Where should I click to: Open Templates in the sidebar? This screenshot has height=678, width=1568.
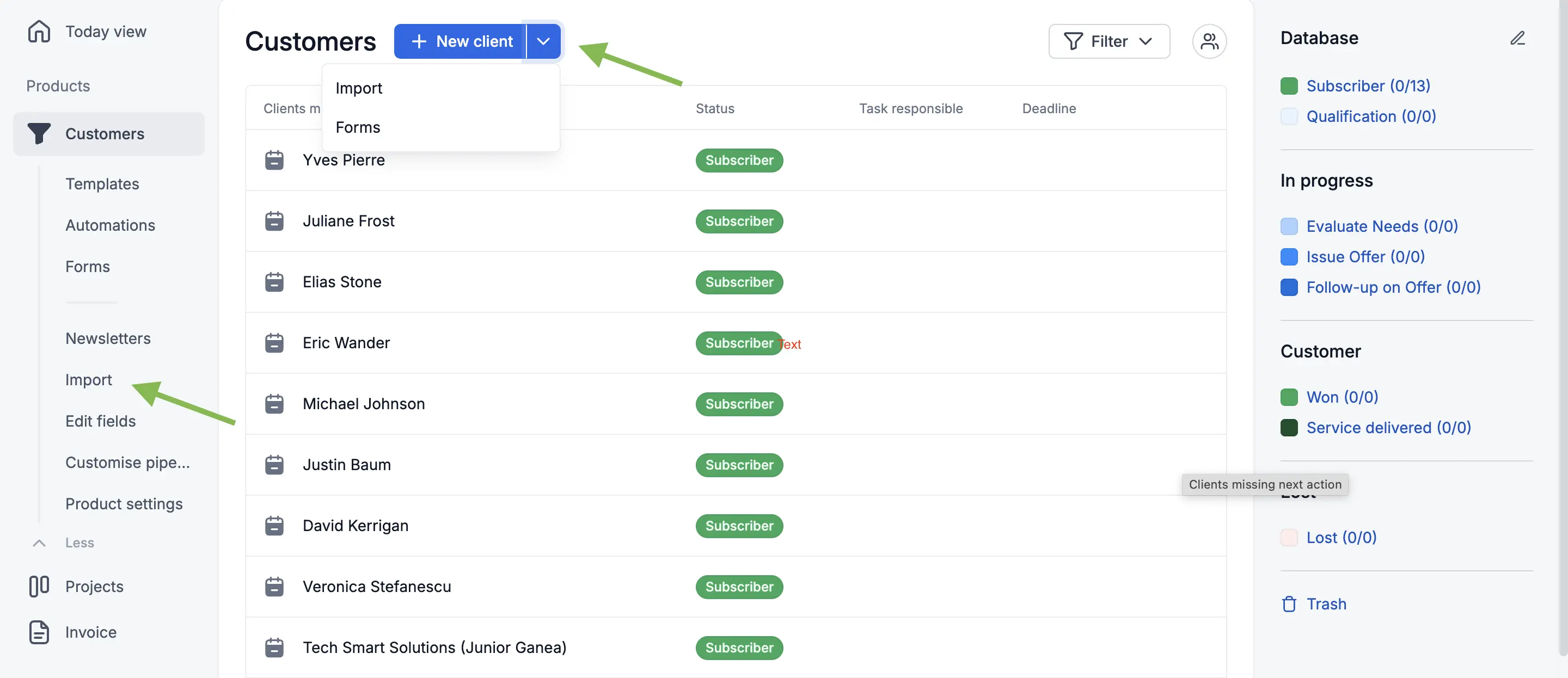click(102, 183)
